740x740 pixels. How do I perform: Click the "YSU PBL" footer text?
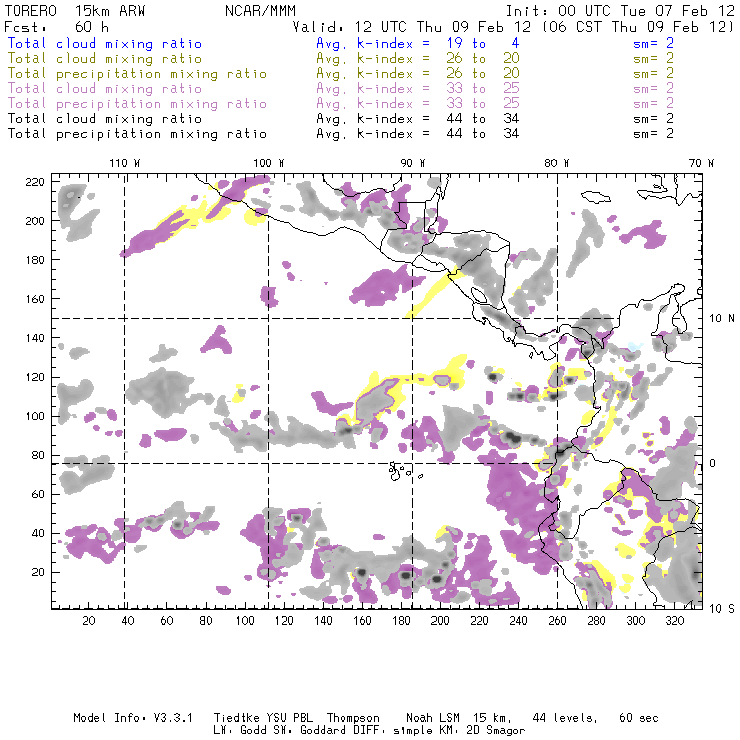coord(289,718)
